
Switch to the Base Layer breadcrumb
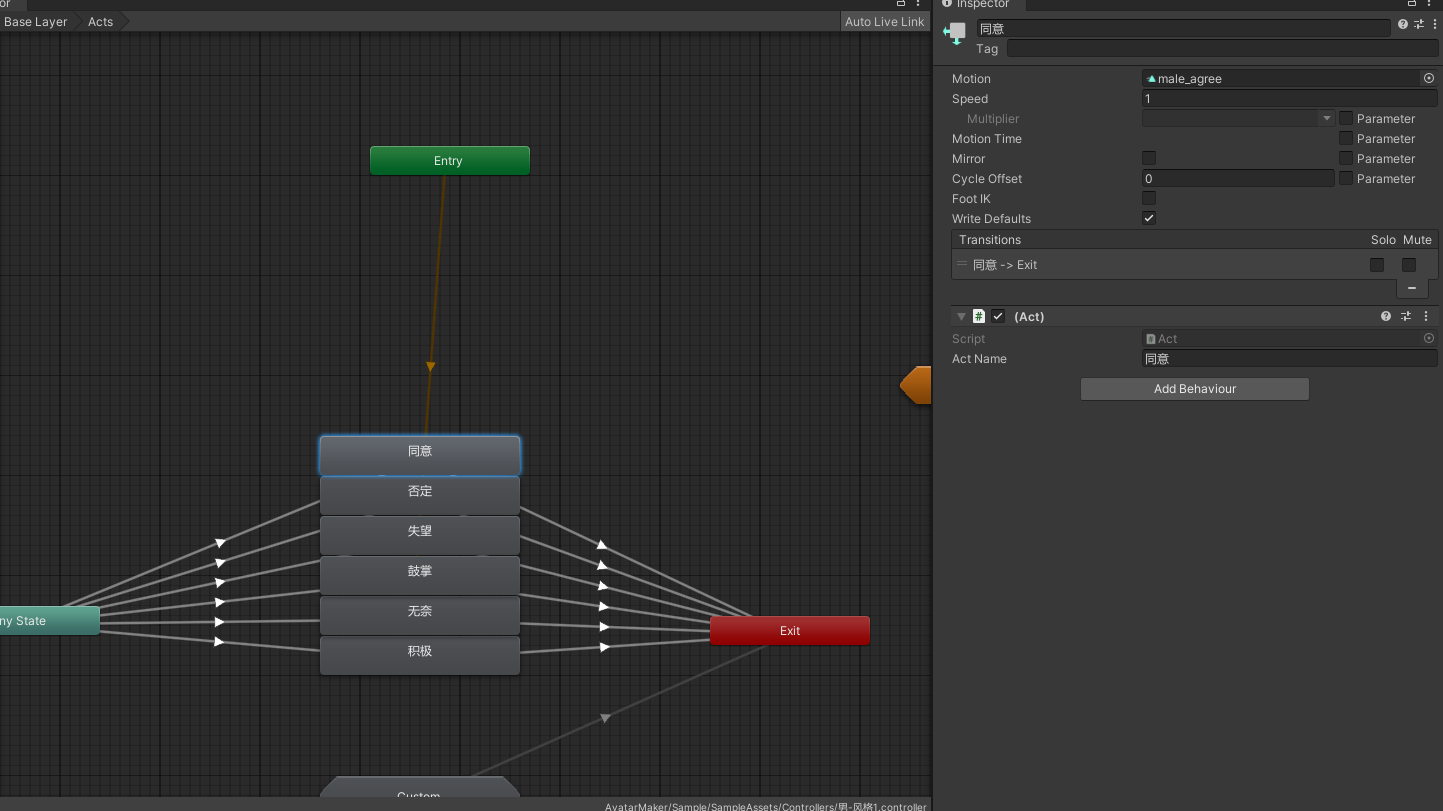coord(34,21)
